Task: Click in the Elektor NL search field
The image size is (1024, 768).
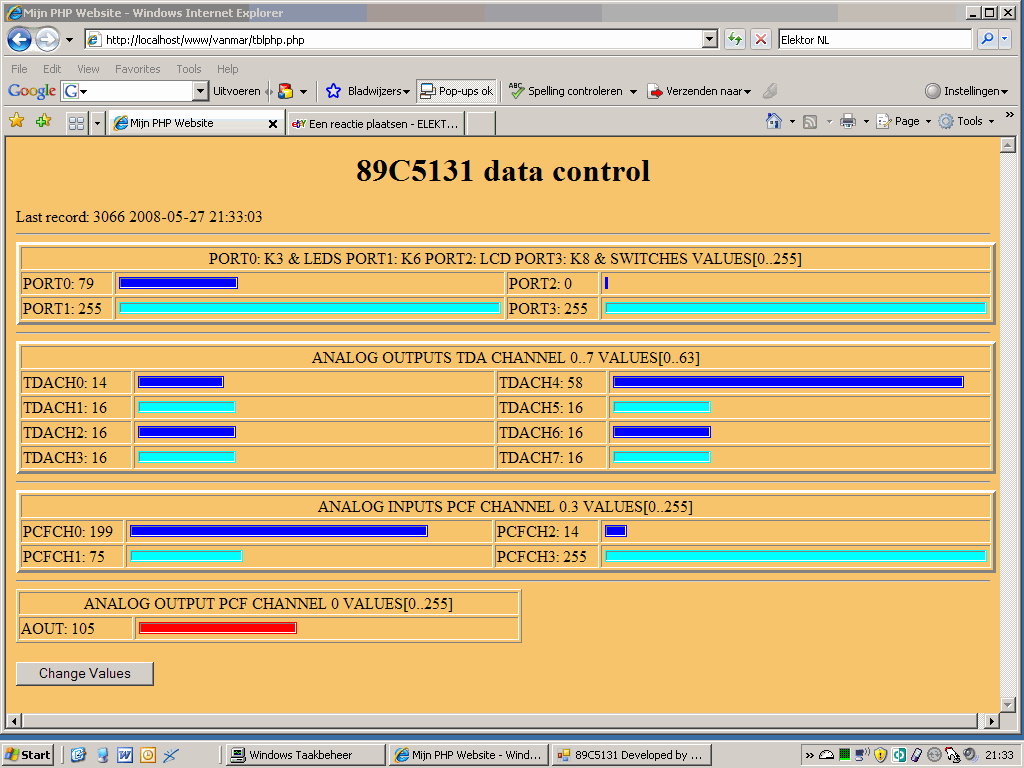Action: pos(873,40)
